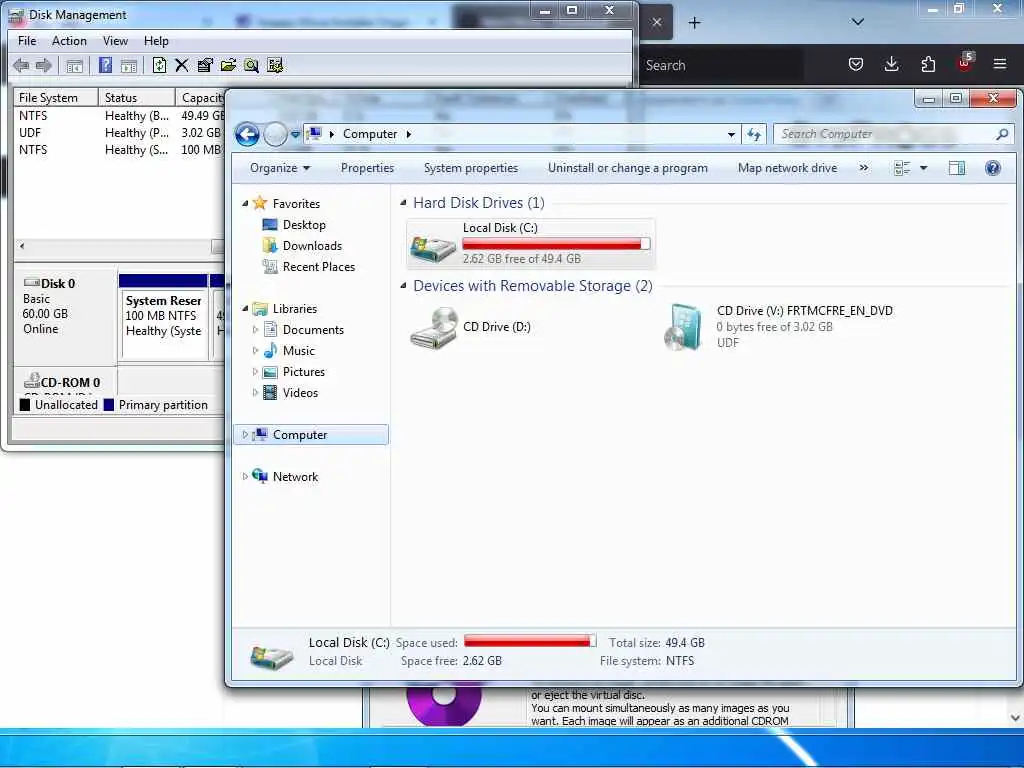Open the Help menu in Disk Management
Viewport: 1024px width, 768px height.
coord(156,41)
